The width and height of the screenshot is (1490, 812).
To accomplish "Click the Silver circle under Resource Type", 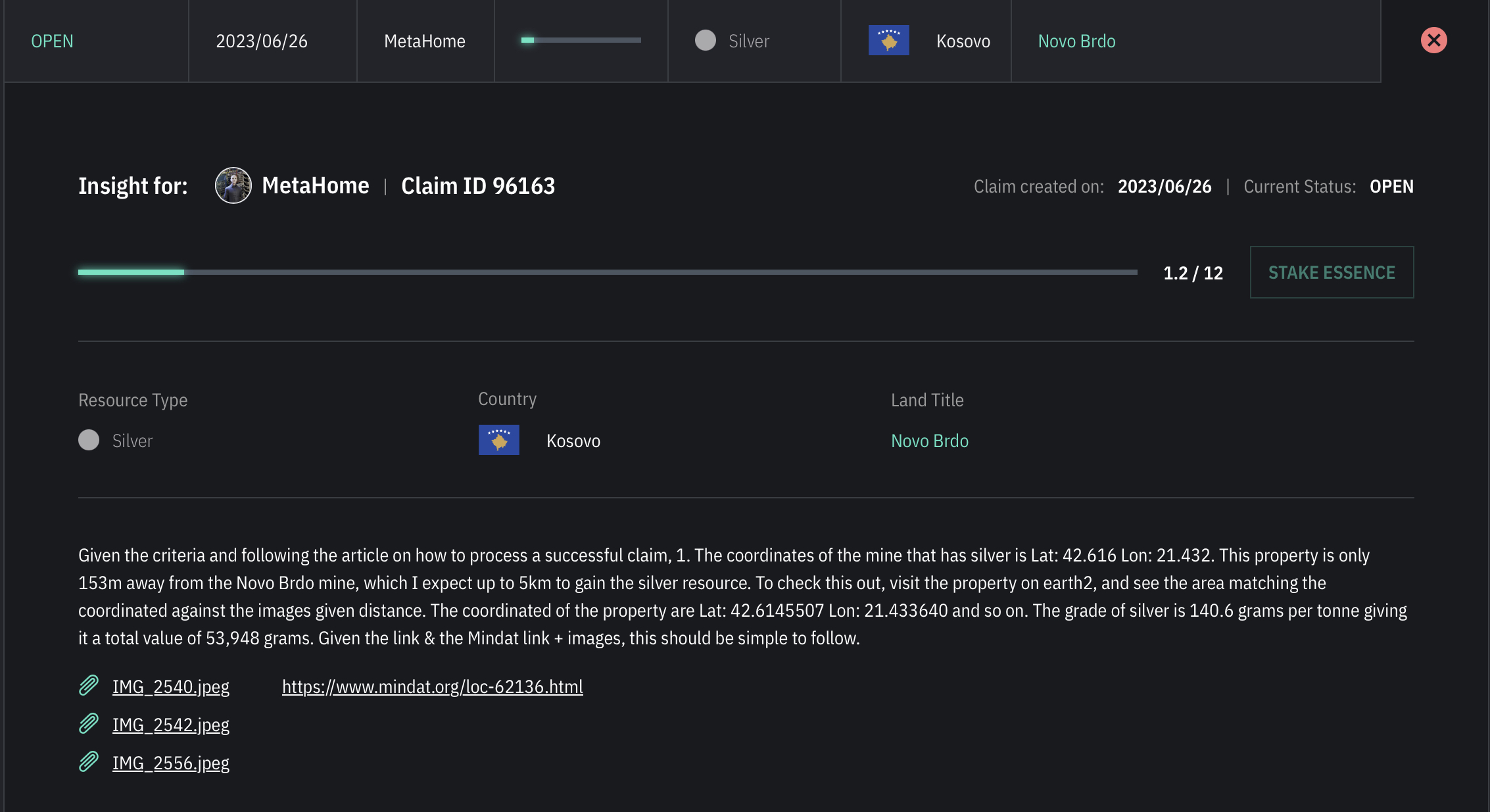I will tap(89, 440).
